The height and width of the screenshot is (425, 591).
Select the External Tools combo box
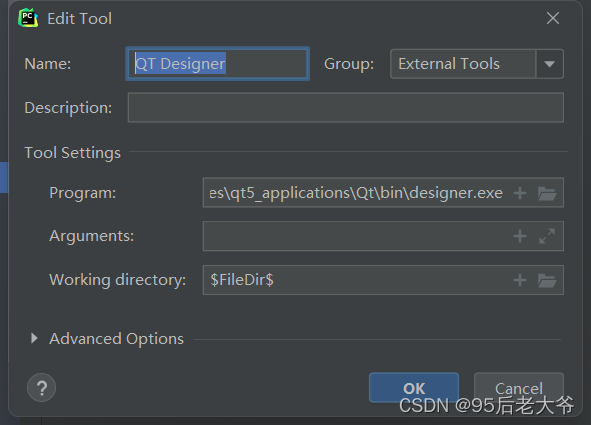[477, 64]
